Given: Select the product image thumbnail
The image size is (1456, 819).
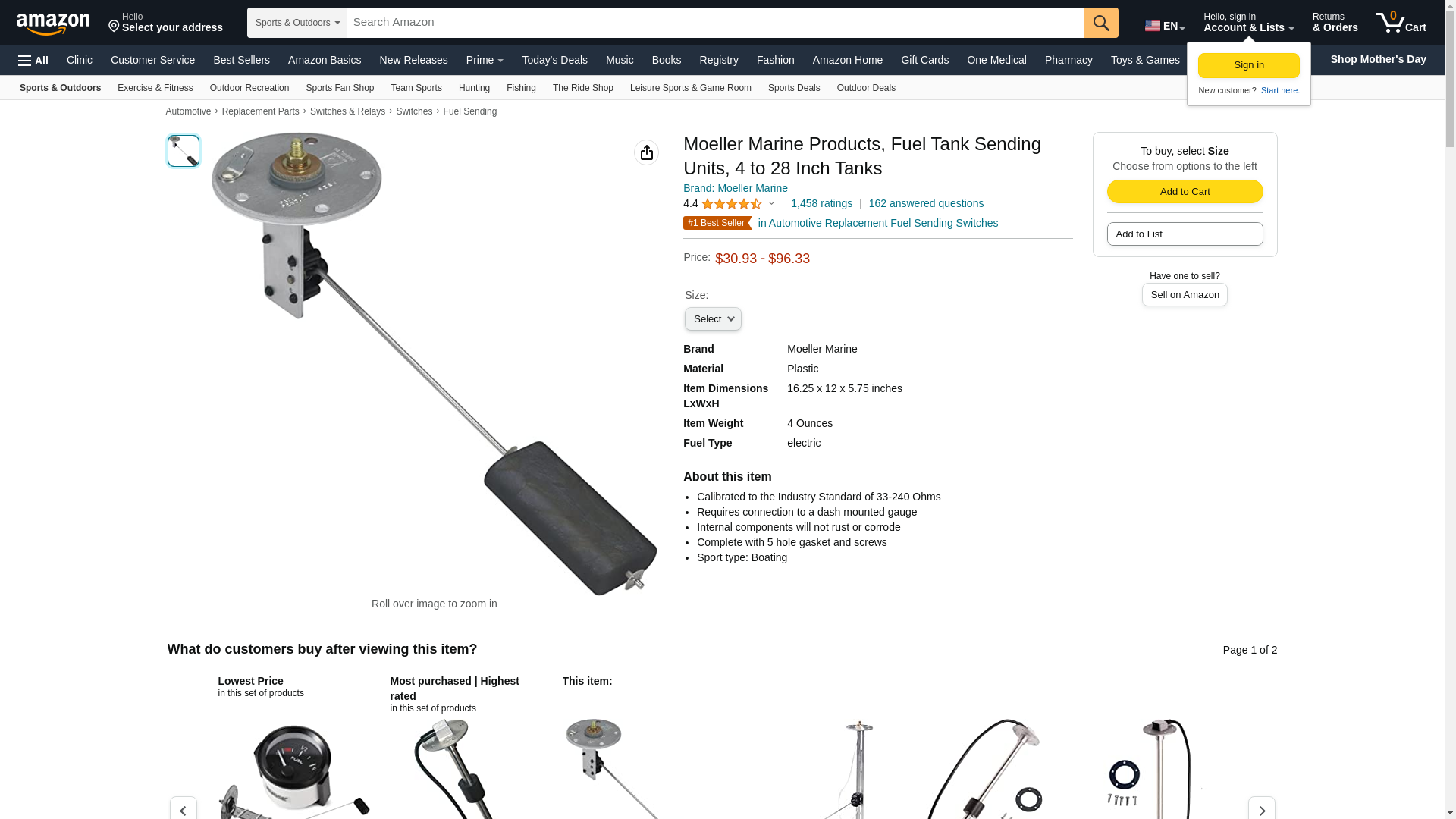Looking at the screenshot, I should click(184, 151).
